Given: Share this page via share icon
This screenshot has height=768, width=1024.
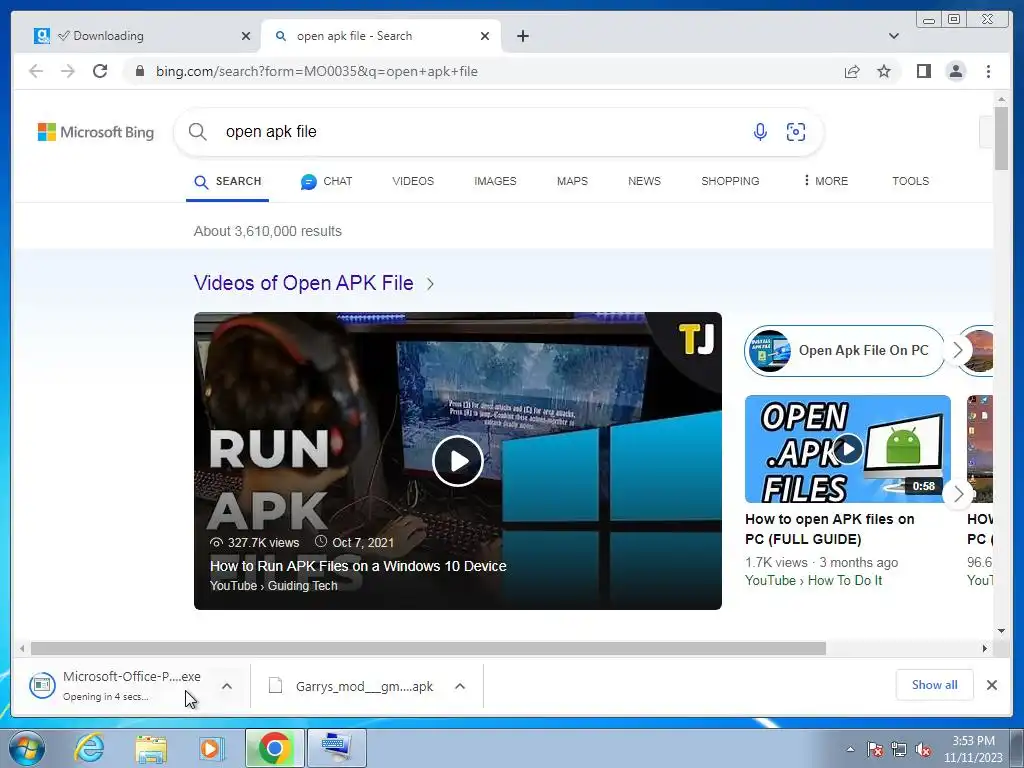Looking at the screenshot, I should point(852,71).
